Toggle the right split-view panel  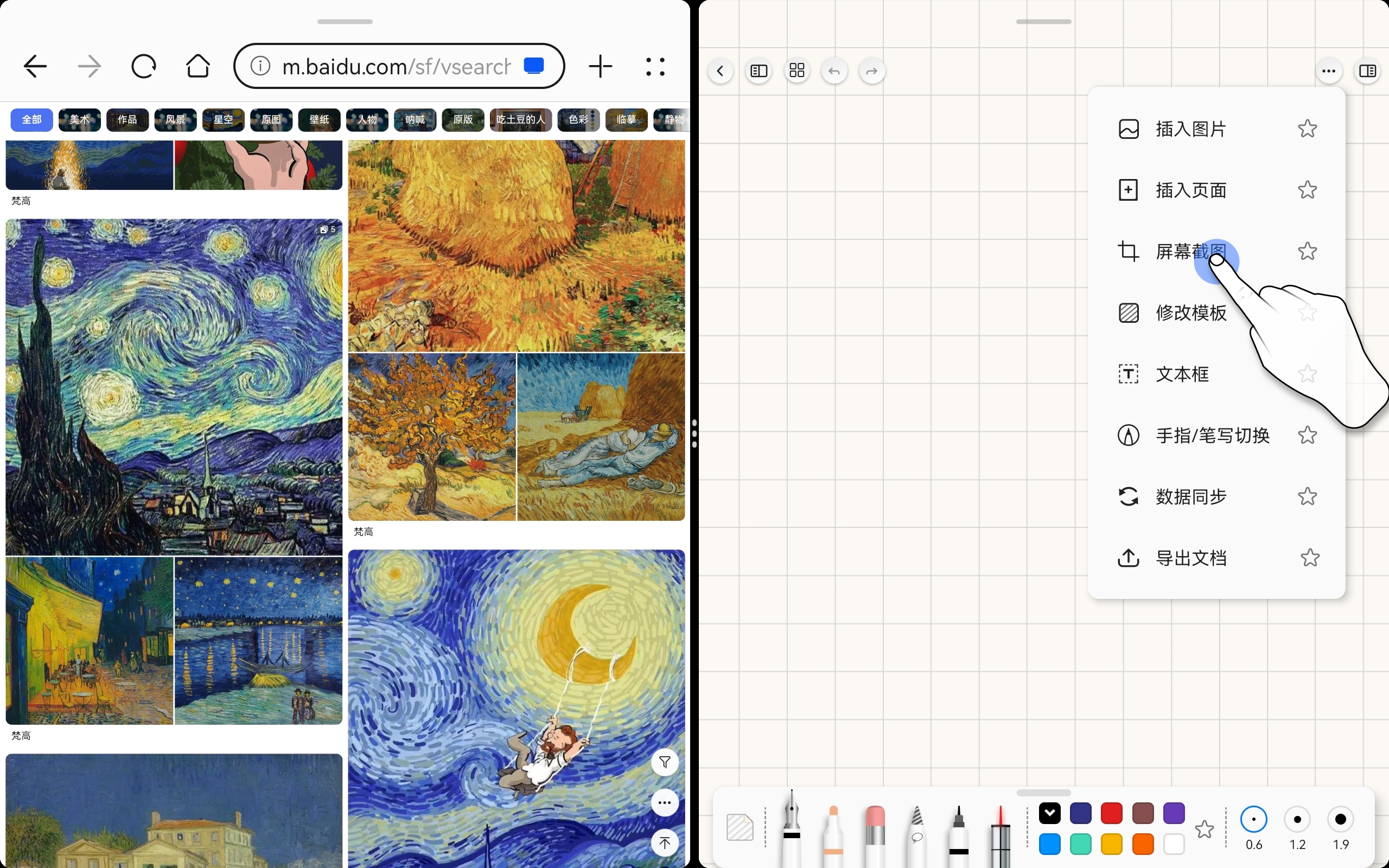[1368, 71]
